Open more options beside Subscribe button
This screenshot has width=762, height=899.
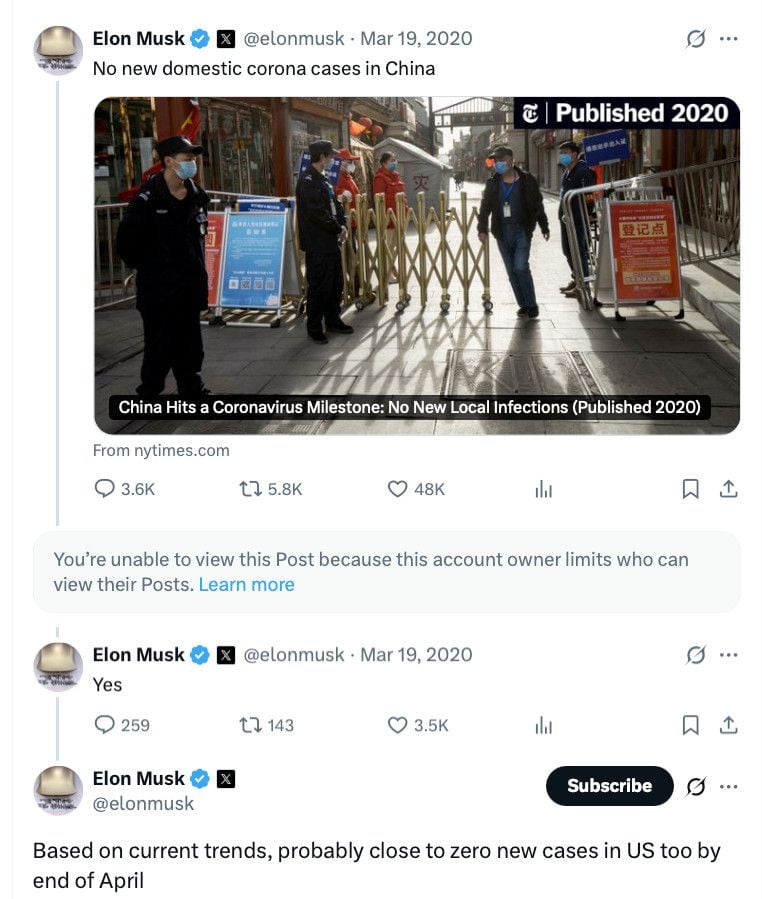(729, 787)
